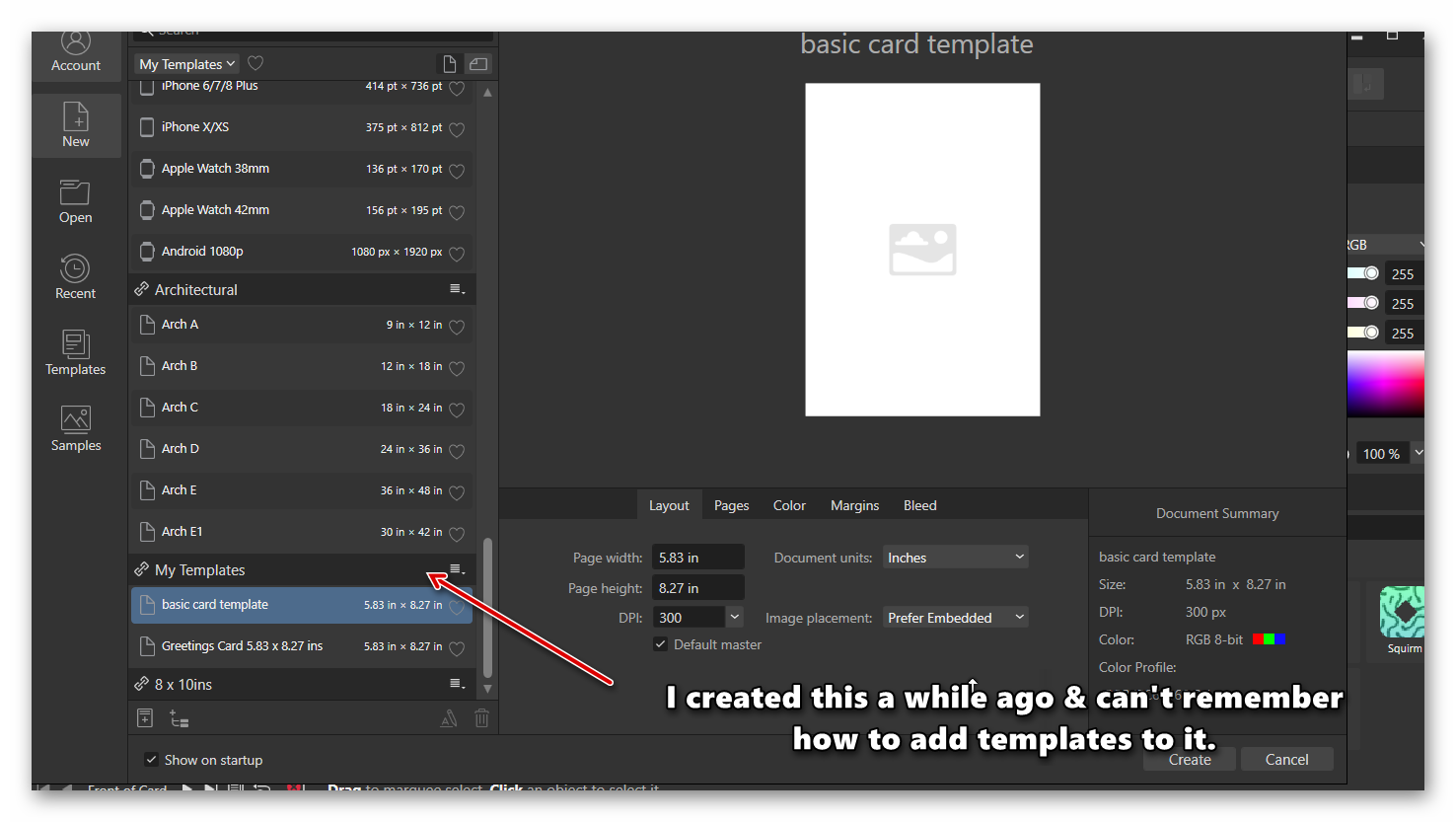This screenshot has width=1456, height=822.
Task: Favorite the Apple Watch 42mm preset
Action: 457,211
